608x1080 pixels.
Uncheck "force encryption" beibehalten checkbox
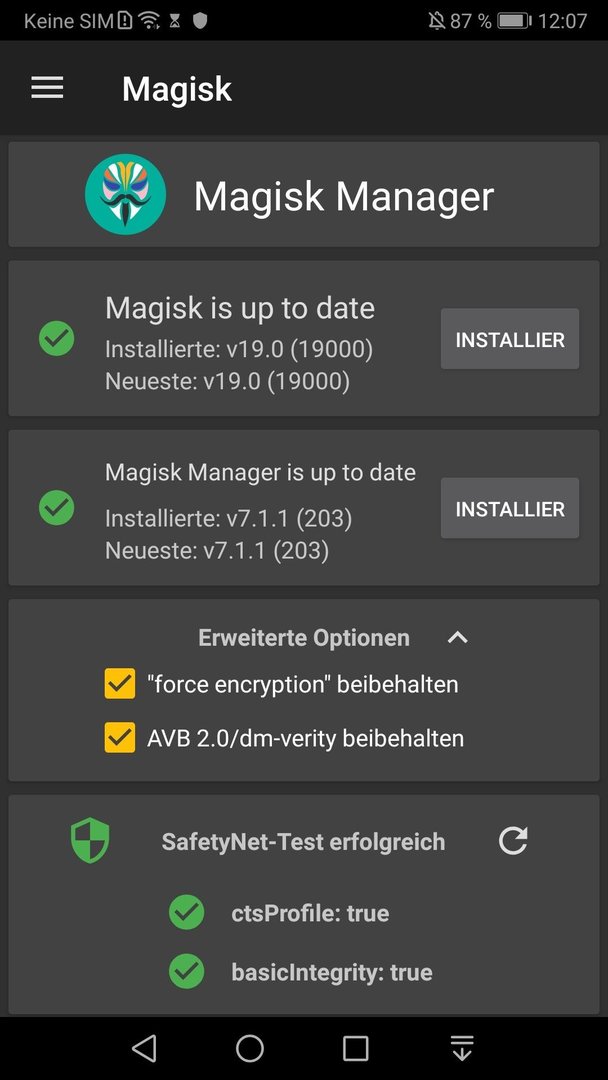[x=120, y=684]
